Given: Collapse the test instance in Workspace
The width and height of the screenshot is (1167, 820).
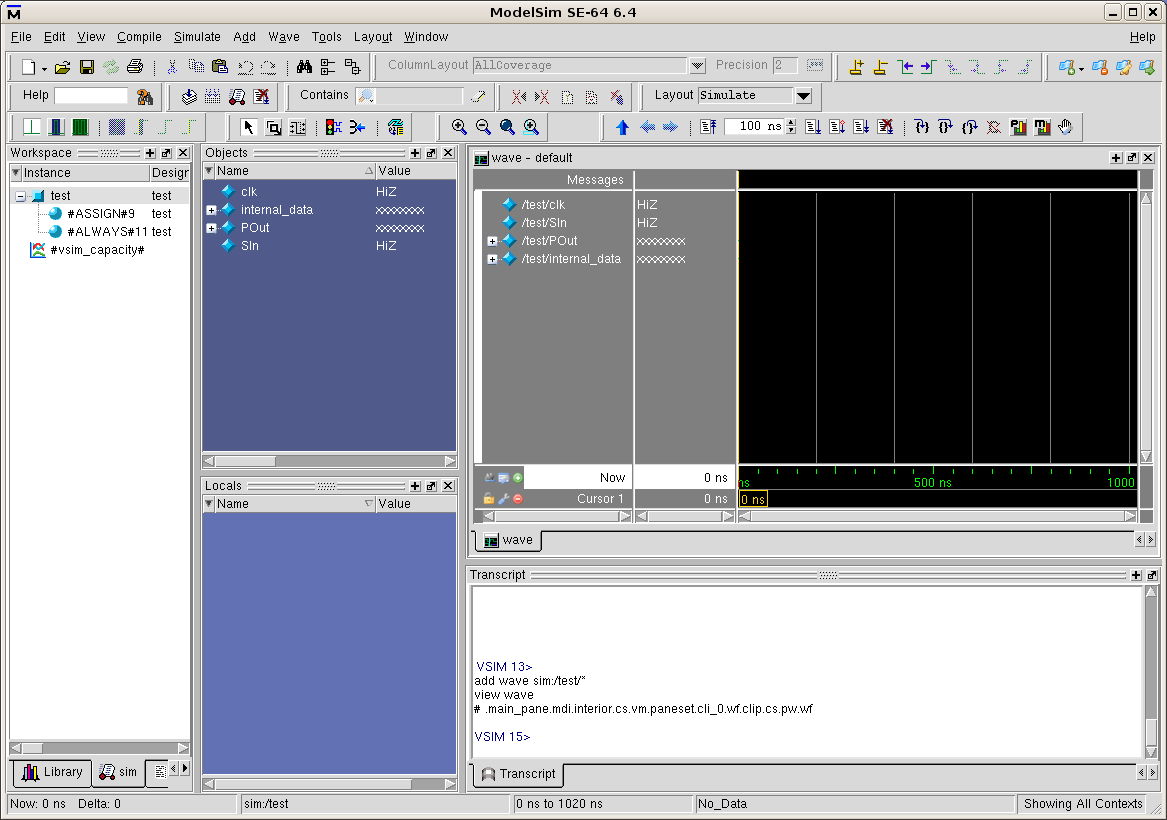Looking at the screenshot, I should coord(20,196).
